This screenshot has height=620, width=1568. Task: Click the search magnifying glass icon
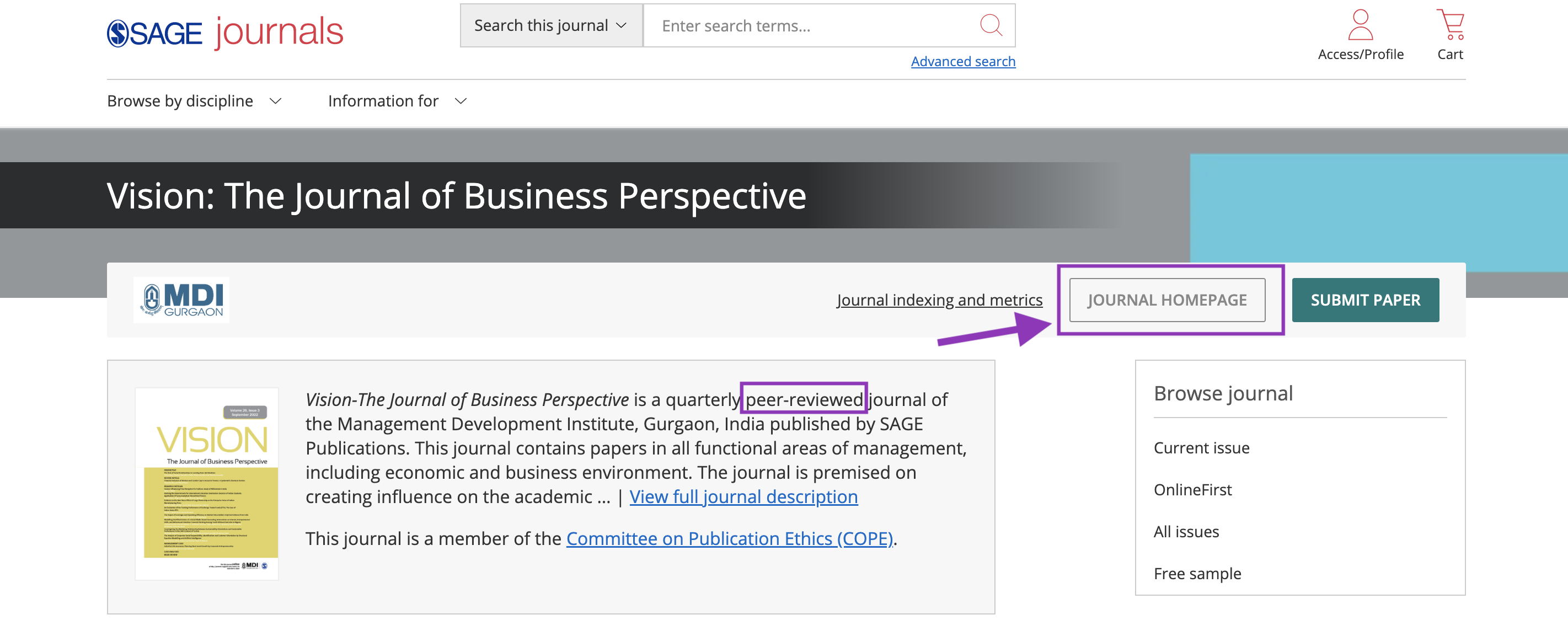click(x=991, y=25)
